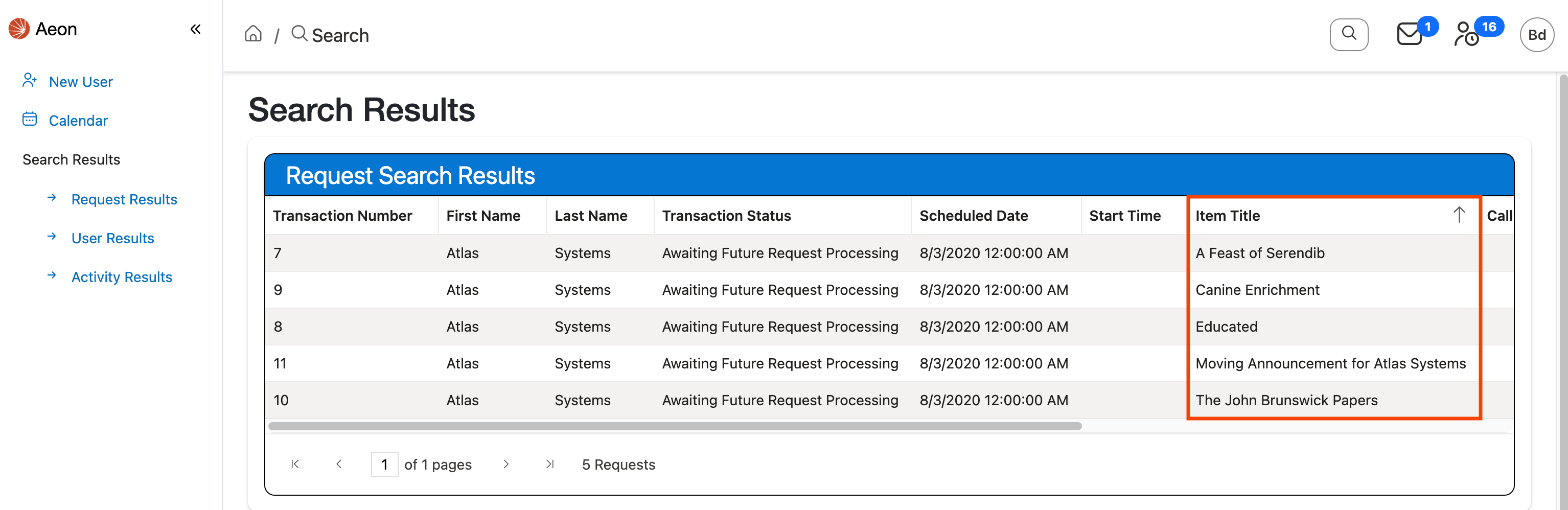Click the table's horizontal scrollbar
The image size is (1568, 510).
coord(675,426)
